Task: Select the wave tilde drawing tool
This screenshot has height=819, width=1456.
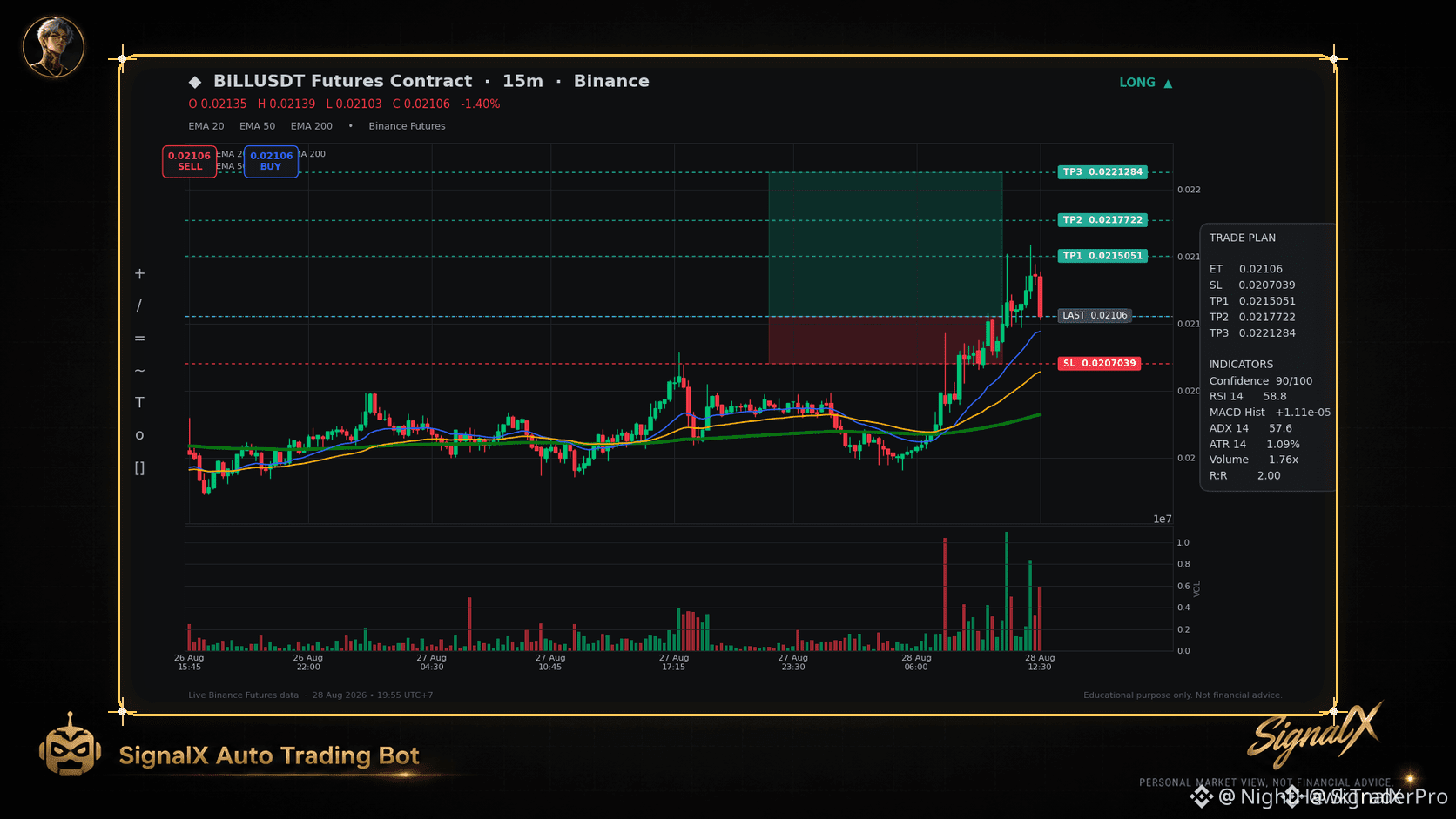Action: click(x=139, y=371)
